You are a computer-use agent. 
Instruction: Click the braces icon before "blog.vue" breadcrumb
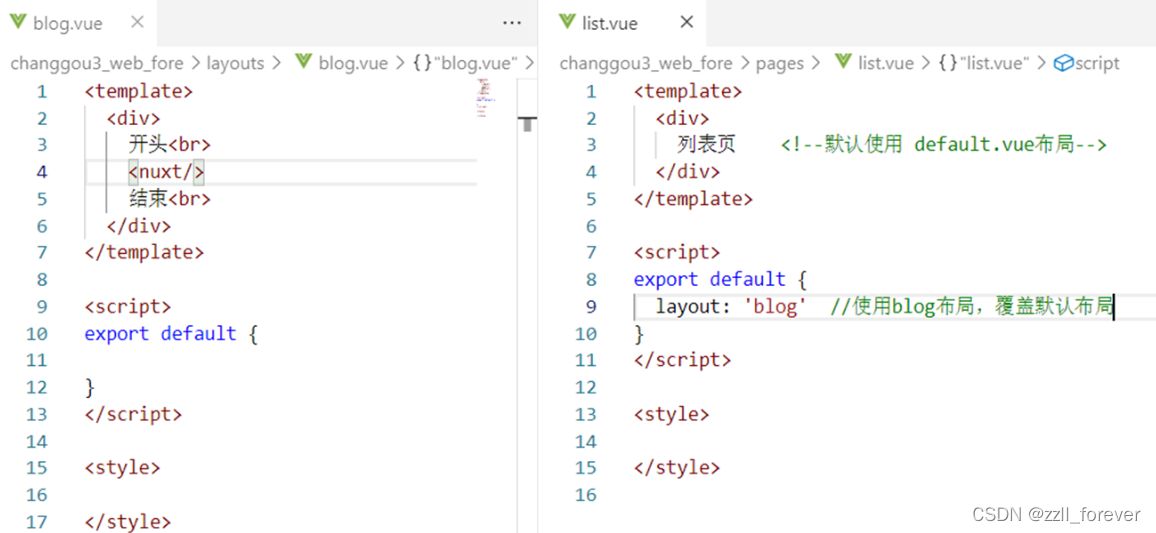click(x=422, y=63)
